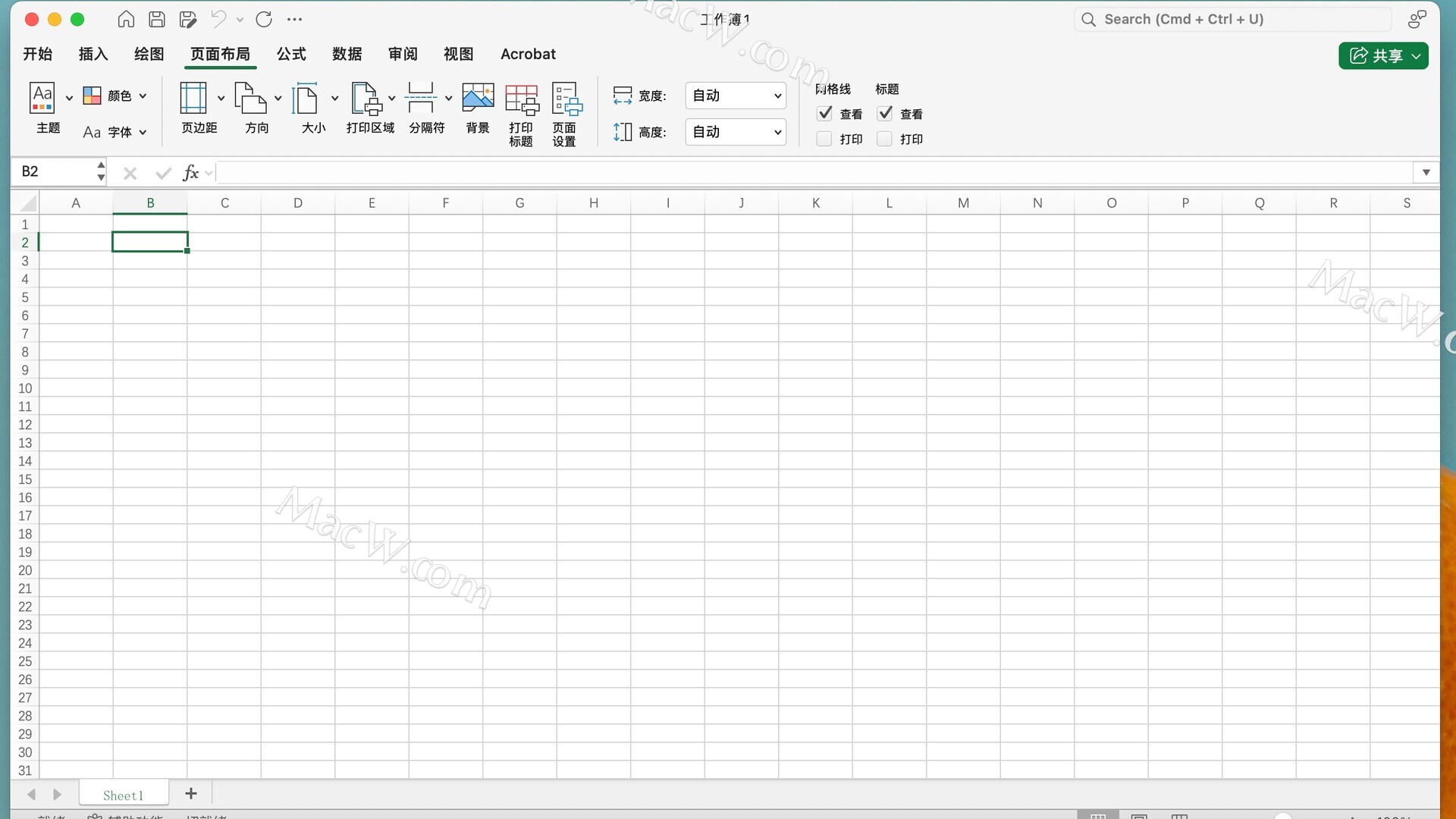
Task: Select column D header
Action: click(298, 202)
